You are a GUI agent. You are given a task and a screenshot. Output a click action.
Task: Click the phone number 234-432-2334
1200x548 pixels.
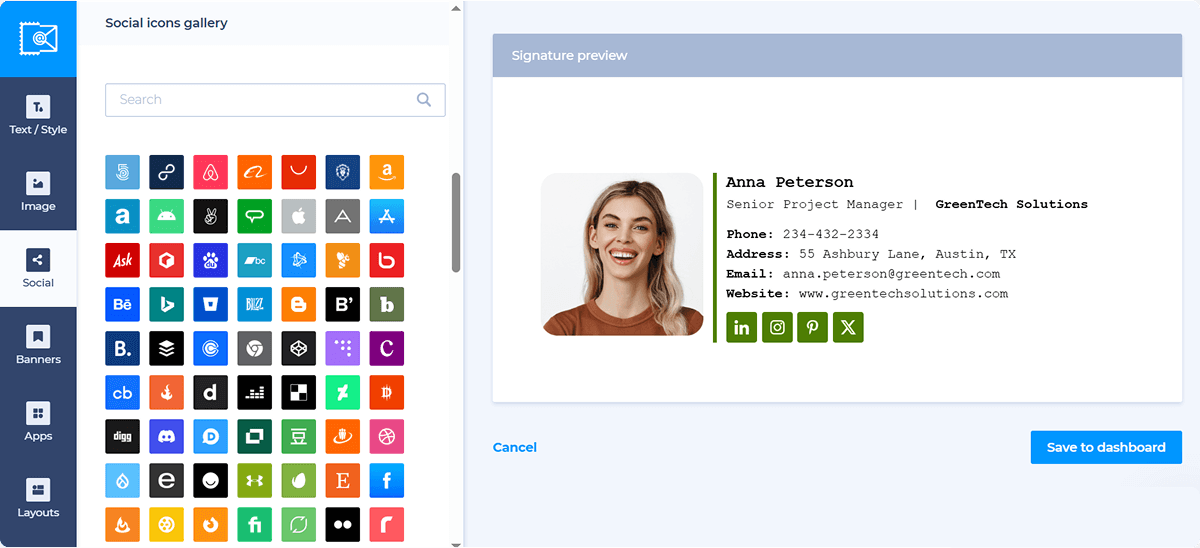[x=831, y=234]
